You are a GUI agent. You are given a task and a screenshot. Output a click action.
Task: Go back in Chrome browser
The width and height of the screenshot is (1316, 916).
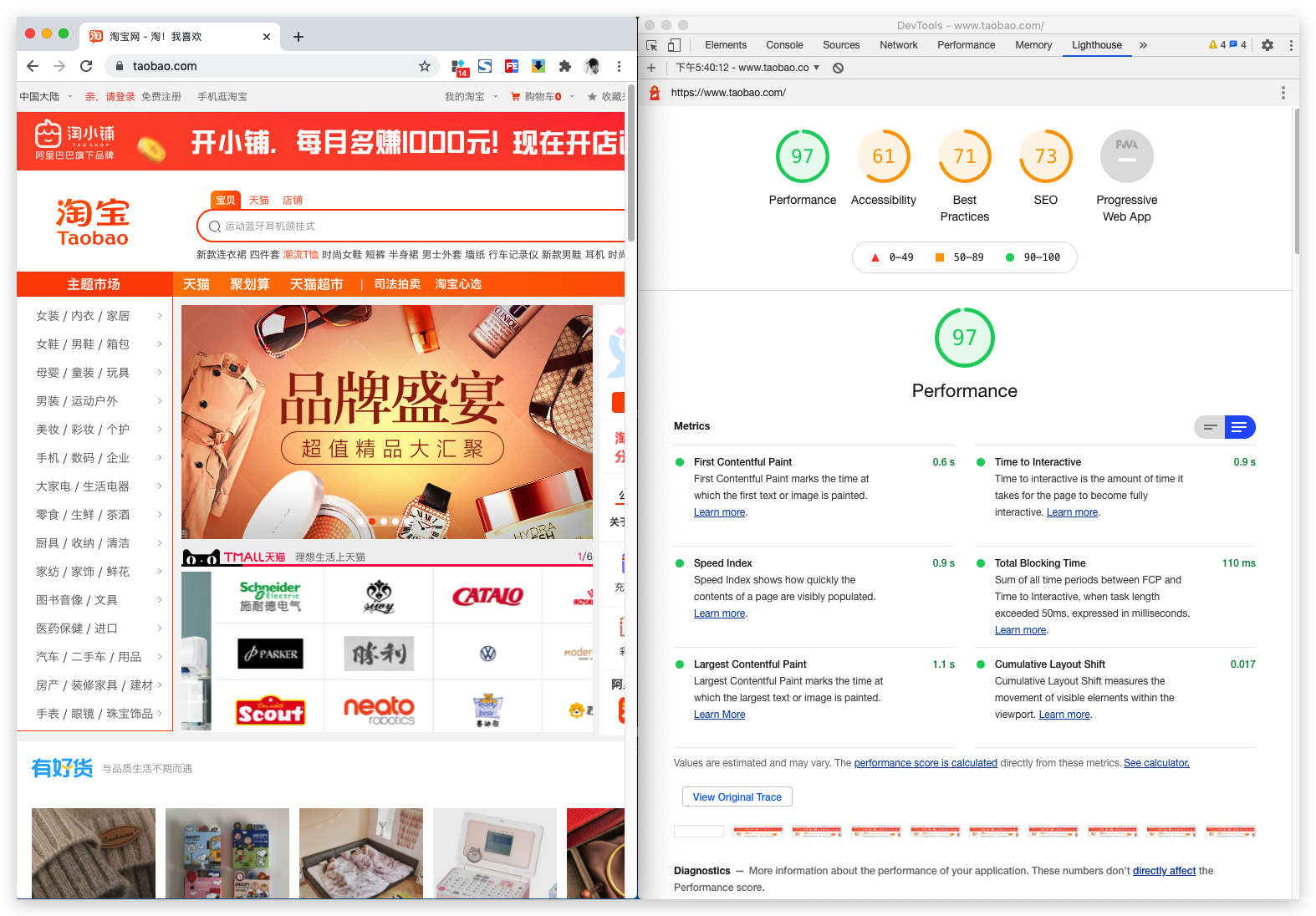tap(33, 66)
